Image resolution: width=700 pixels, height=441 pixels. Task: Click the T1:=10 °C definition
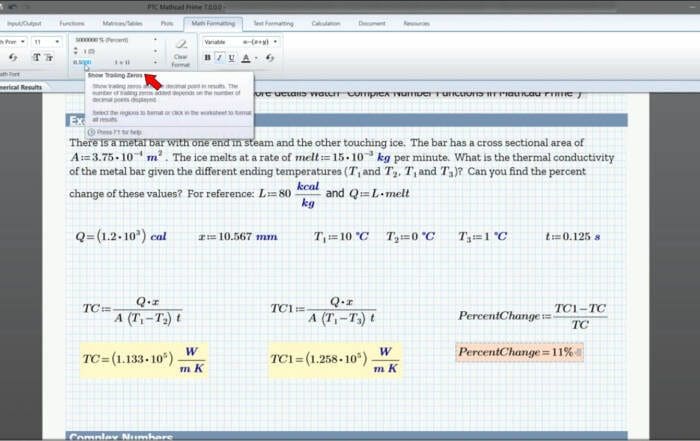(342, 237)
